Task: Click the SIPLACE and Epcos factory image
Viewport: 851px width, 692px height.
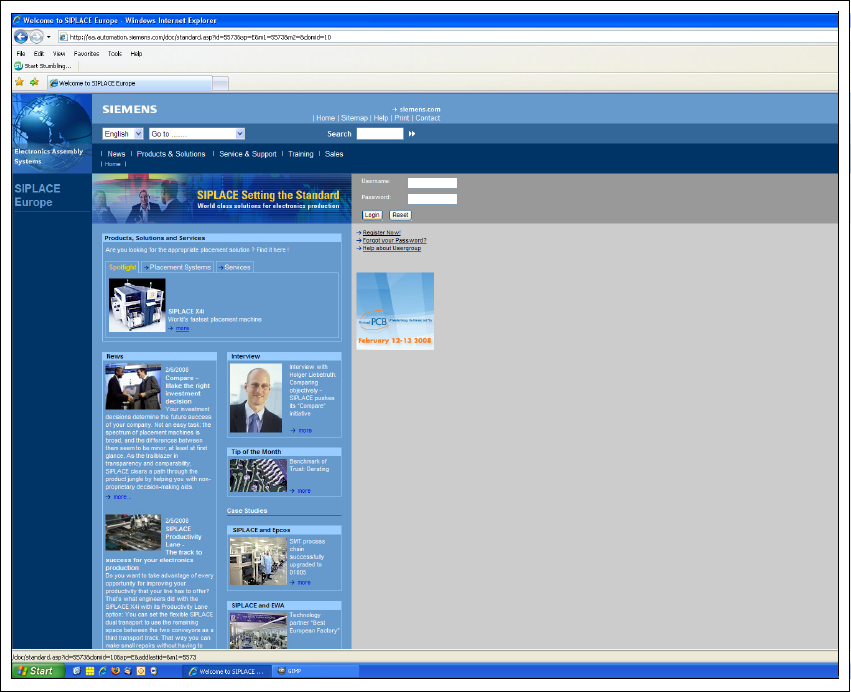Action: [x=258, y=561]
